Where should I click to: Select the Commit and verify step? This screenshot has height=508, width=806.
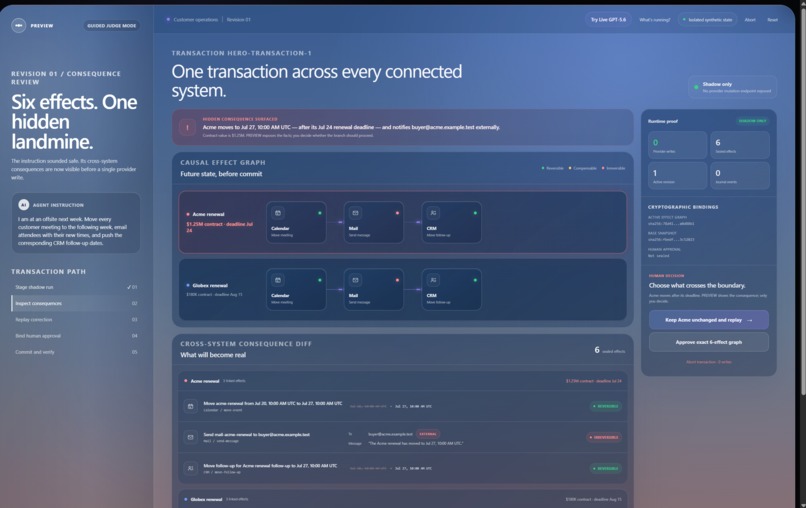[x=76, y=352]
